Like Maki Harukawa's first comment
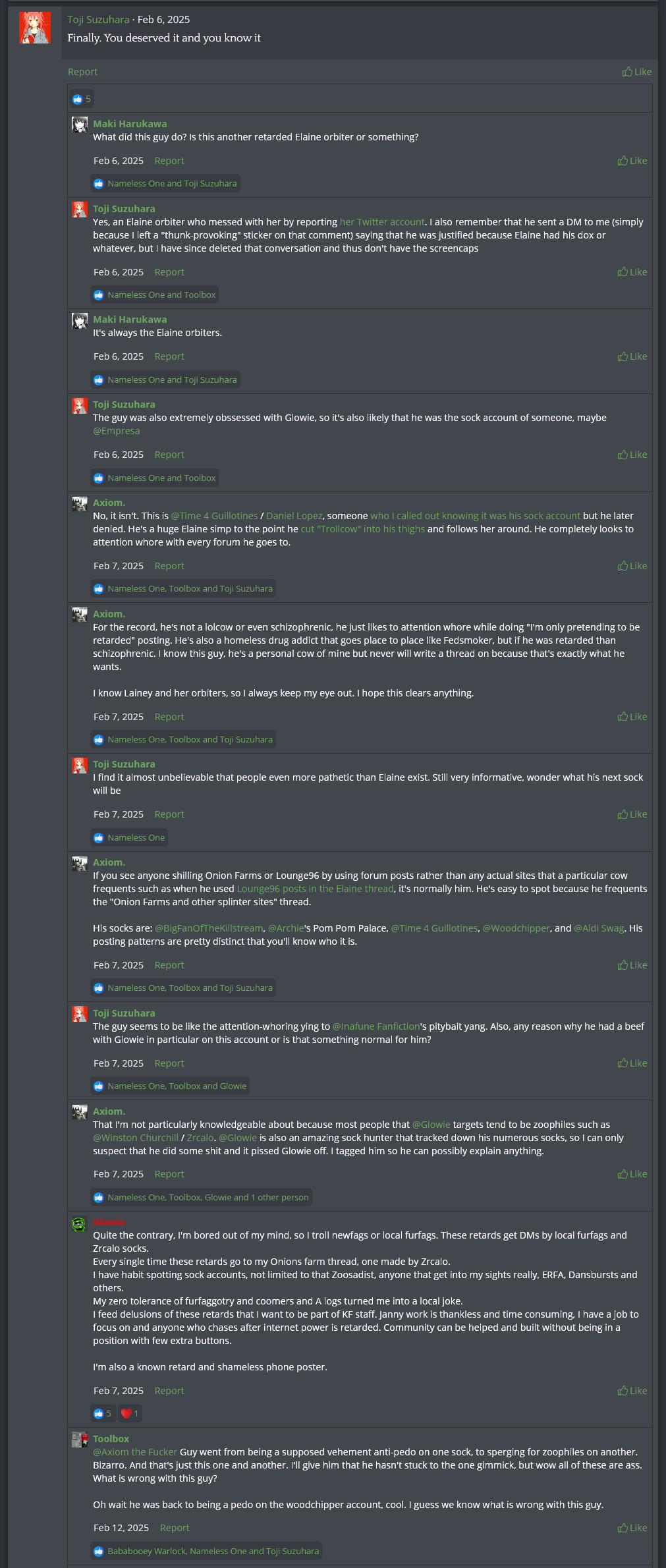This screenshot has height=1568, width=666. (632, 161)
